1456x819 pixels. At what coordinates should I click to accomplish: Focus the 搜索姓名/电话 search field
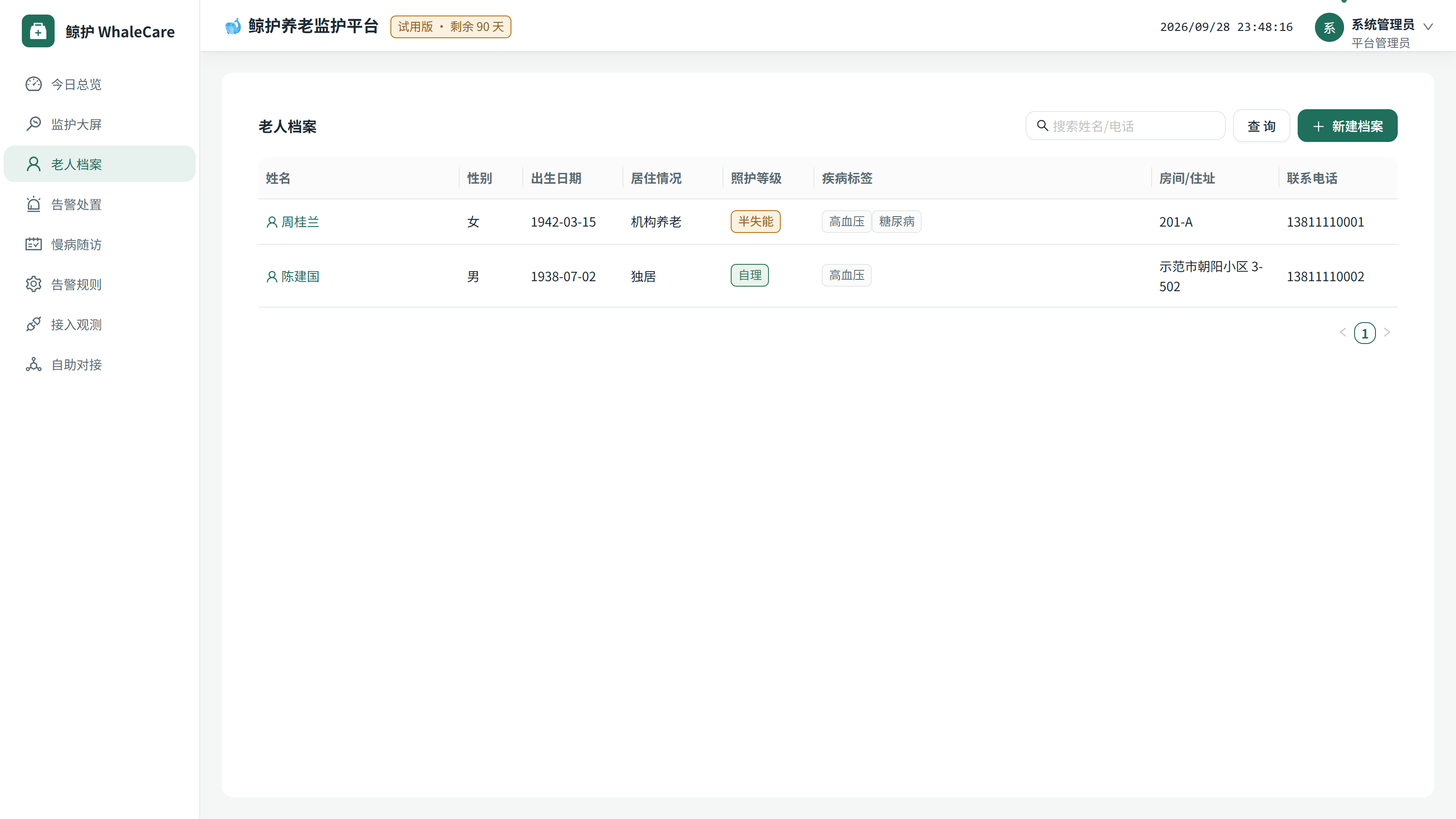pos(1125,126)
